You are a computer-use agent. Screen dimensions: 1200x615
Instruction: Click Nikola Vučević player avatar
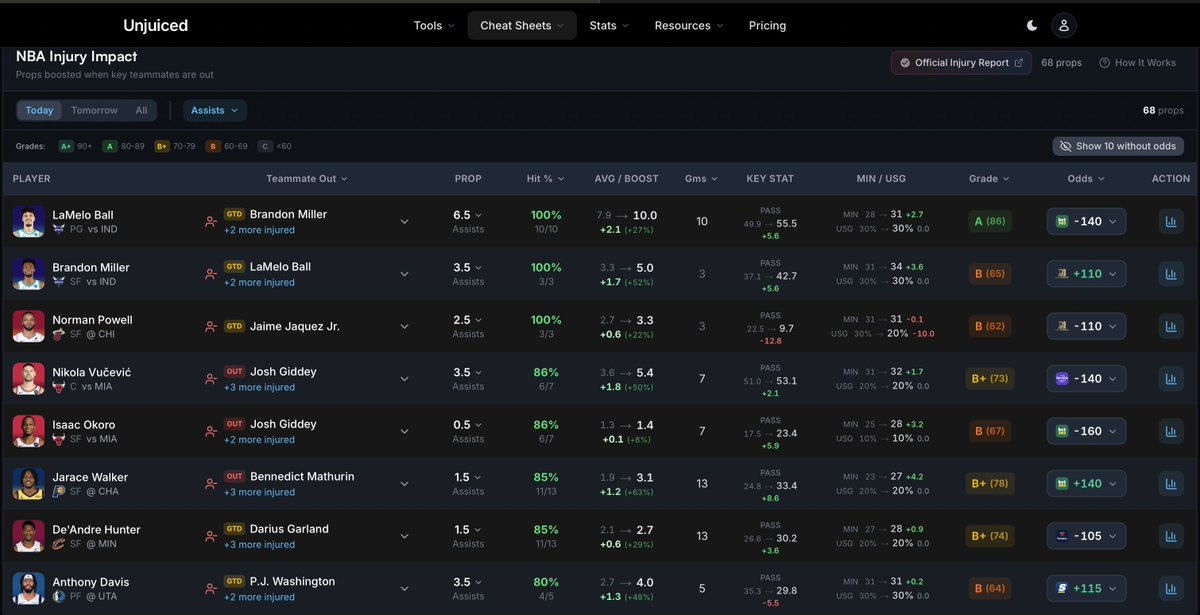tap(29, 378)
